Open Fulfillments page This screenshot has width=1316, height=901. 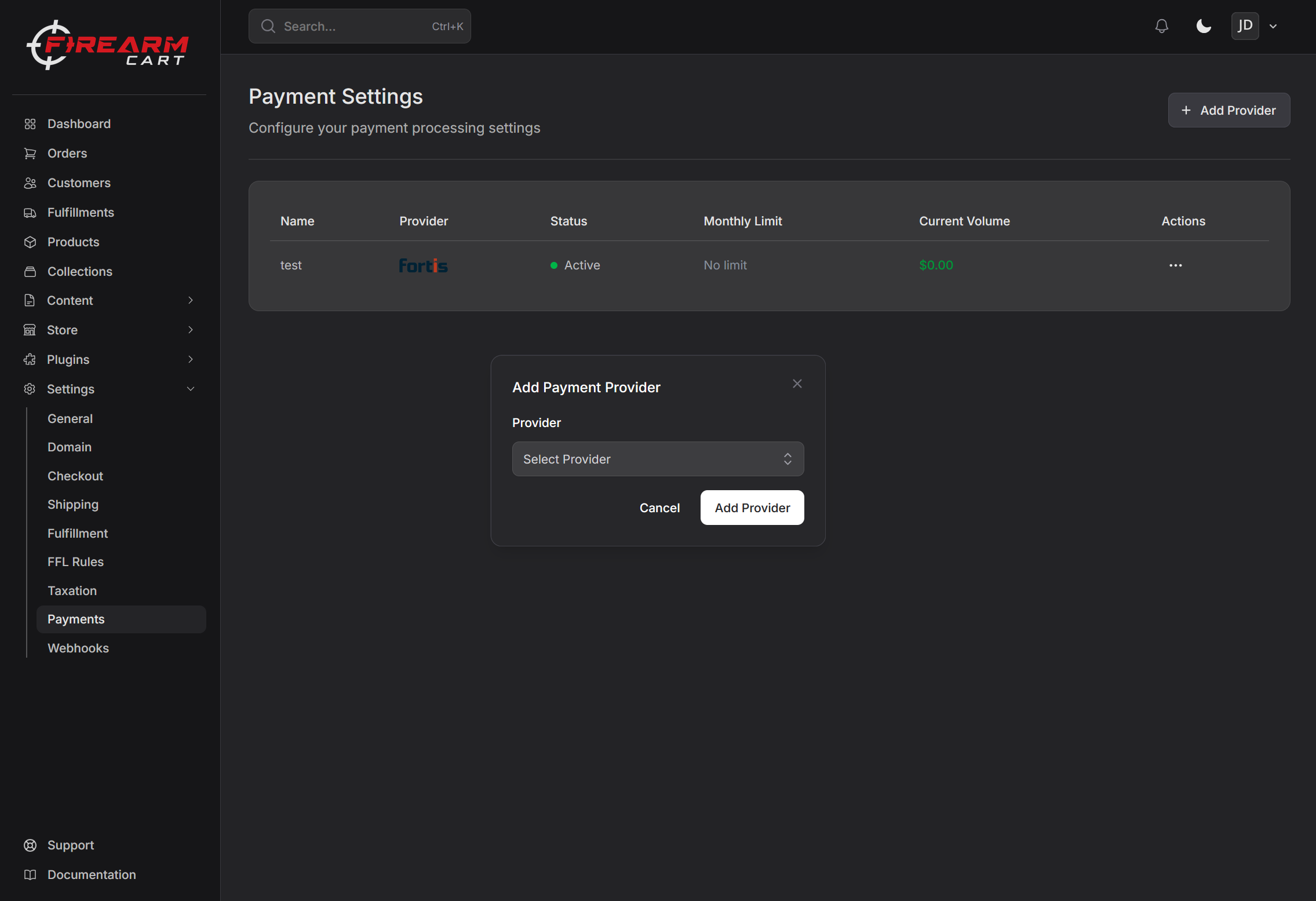[81, 213]
